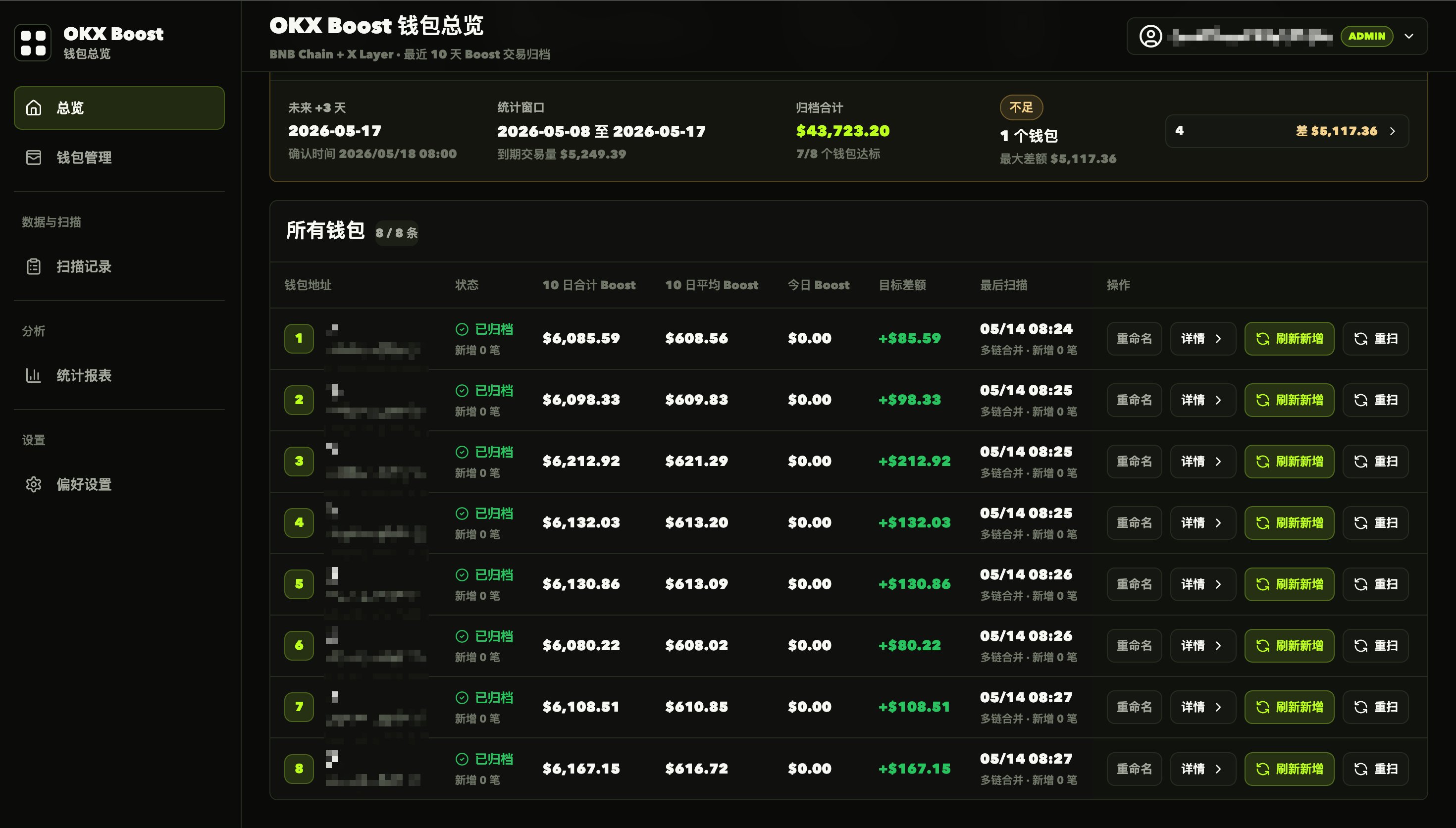Click the 已归档 check icon in row 5
This screenshot has height=828, width=1456.
[x=462, y=575]
